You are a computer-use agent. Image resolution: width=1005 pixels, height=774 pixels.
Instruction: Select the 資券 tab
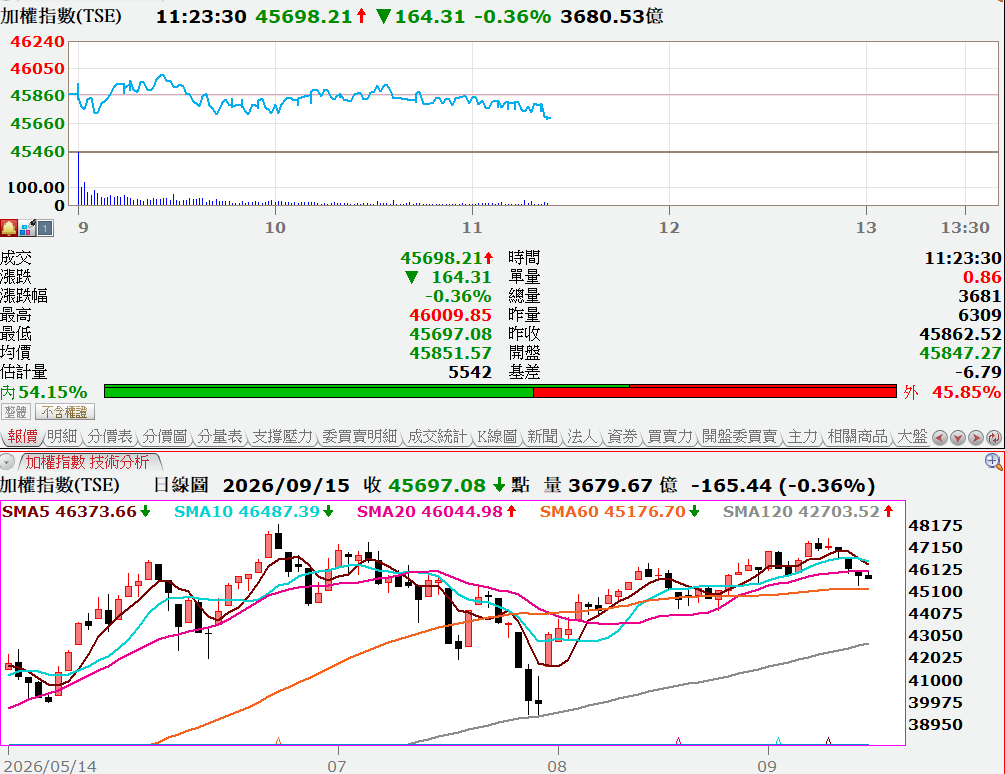[622, 436]
